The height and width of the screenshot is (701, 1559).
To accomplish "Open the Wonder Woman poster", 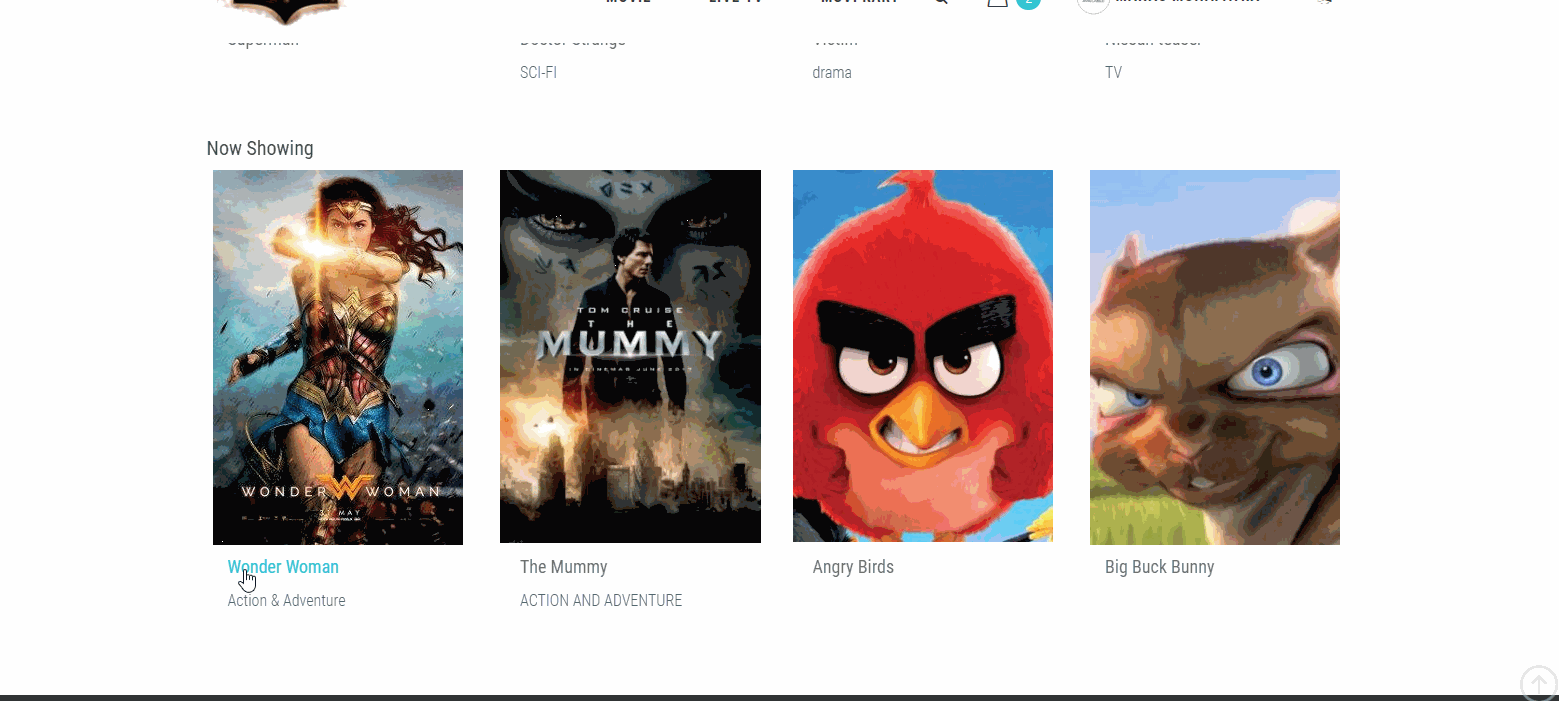I will click(338, 357).
